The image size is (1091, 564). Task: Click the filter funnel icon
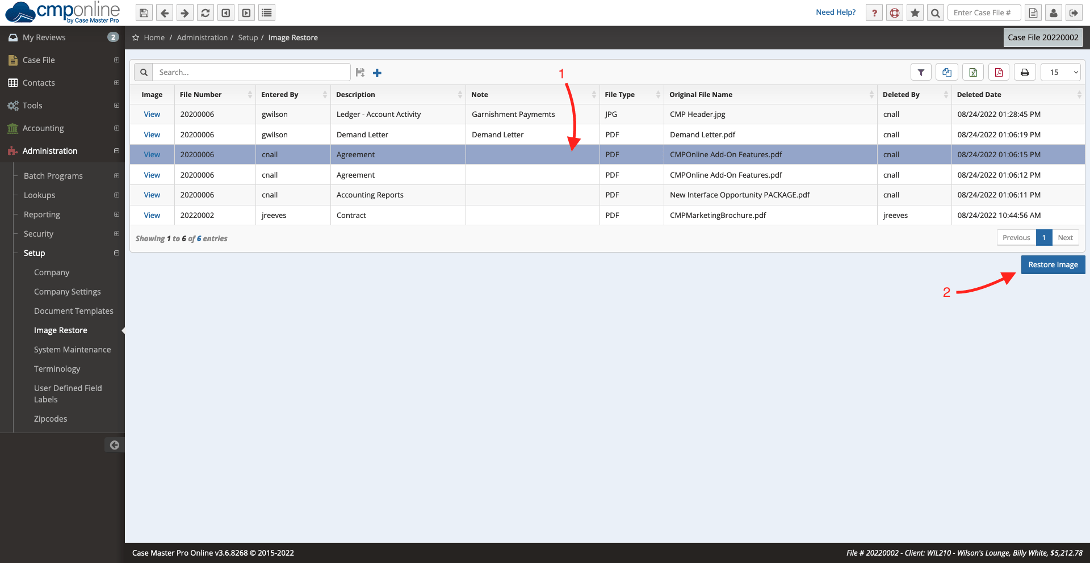(x=920, y=72)
